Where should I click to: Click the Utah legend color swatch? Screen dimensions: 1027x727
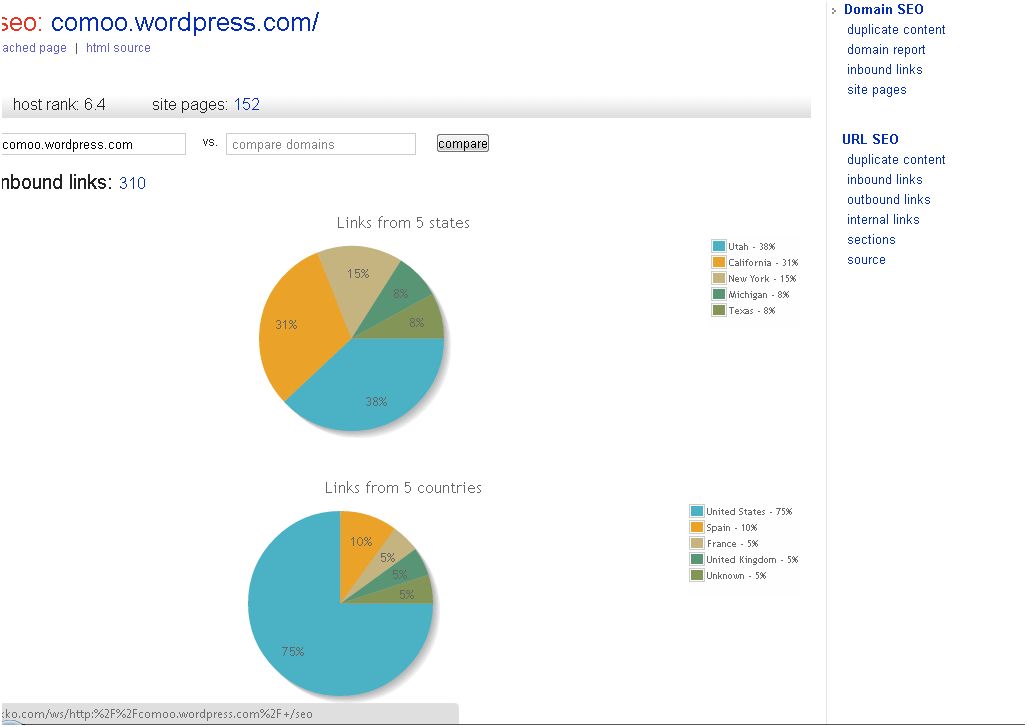coord(718,246)
